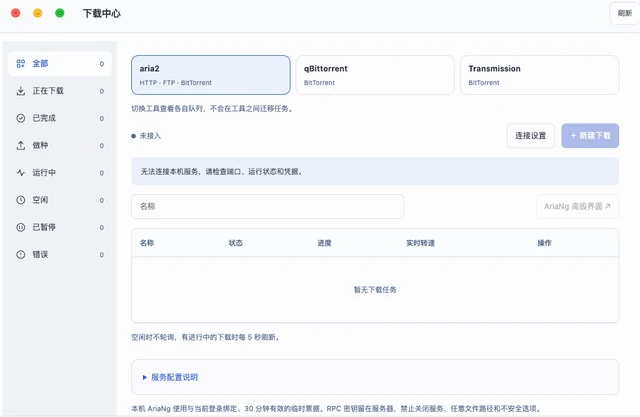Click the 实时转速 column header
The width and height of the screenshot is (640, 417).
(x=420, y=243)
